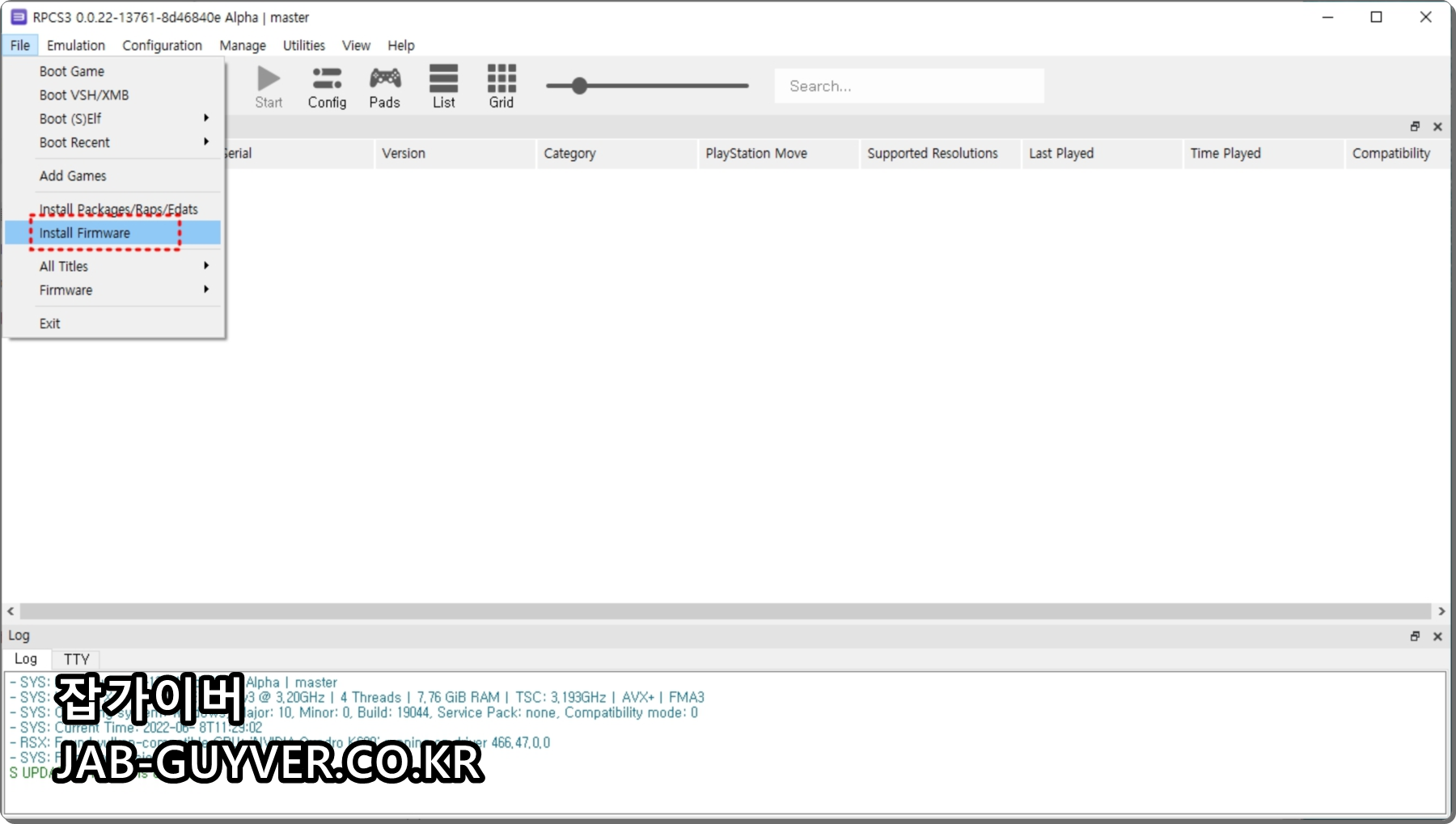Screen dimensions: 1456x824
Task: Sort by PlayStation Move column header
Action: (x=779, y=154)
